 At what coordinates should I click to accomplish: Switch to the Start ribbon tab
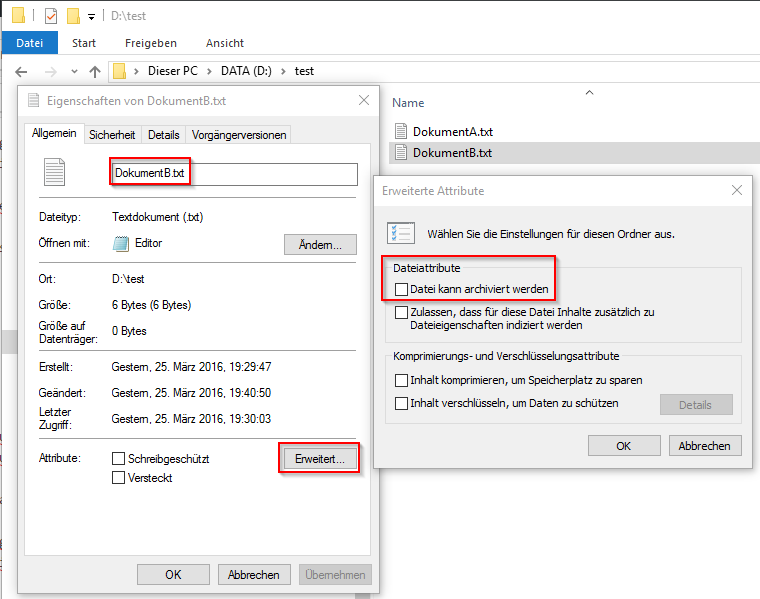tap(84, 43)
